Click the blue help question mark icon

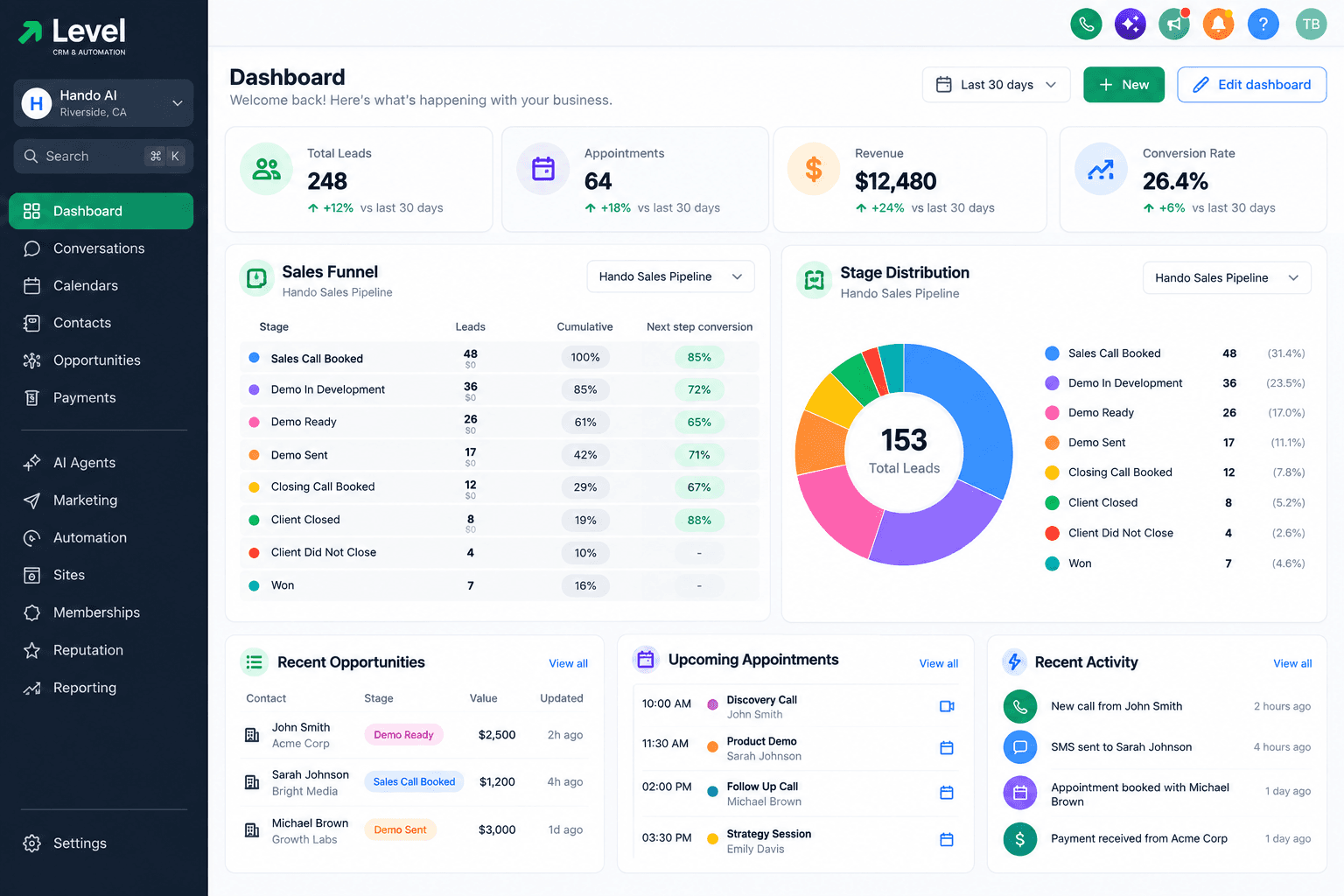coord(1263,24)
